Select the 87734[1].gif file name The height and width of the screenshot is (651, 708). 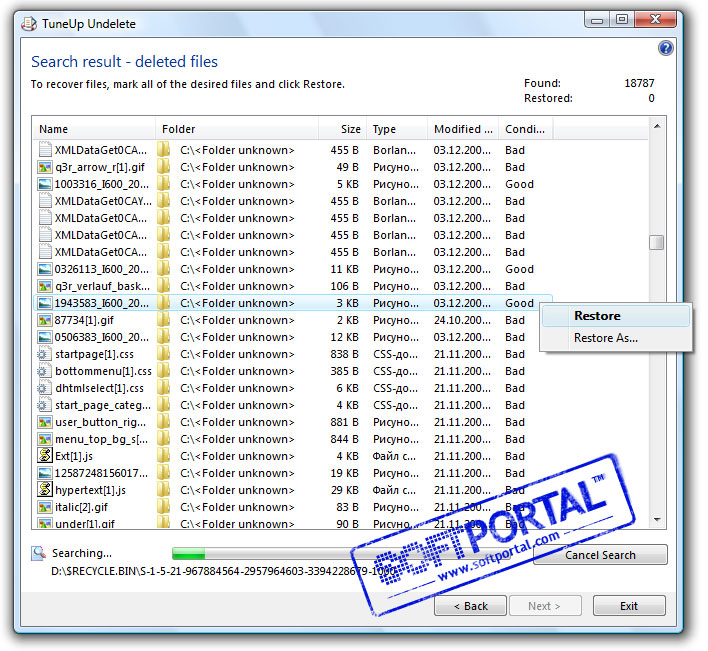[x=84, y=321]
